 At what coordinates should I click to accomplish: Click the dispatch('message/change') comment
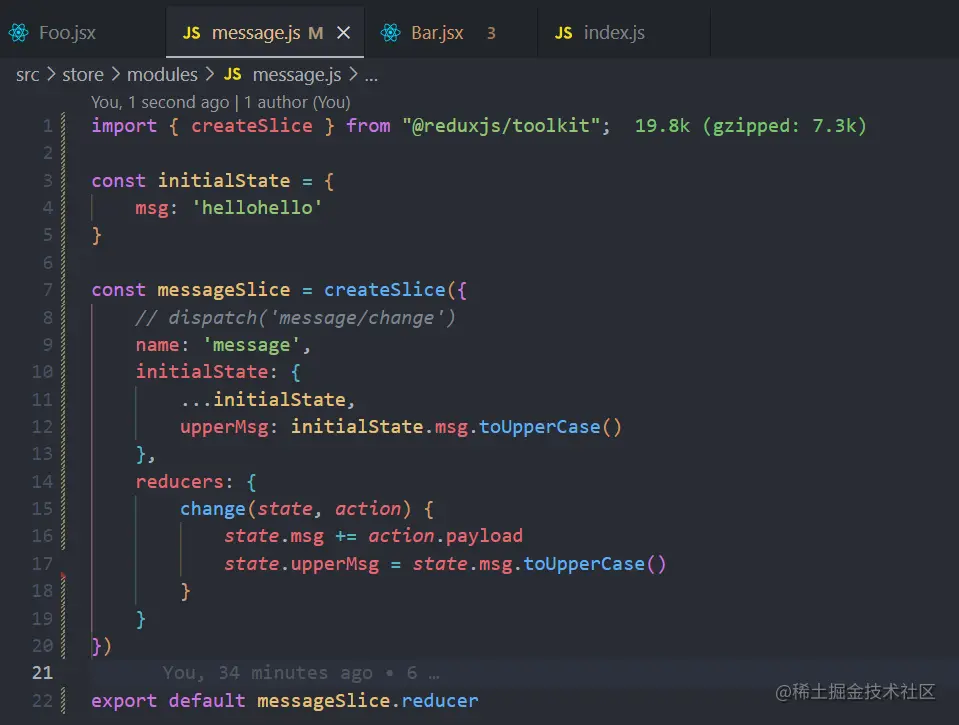pos(295,318)
